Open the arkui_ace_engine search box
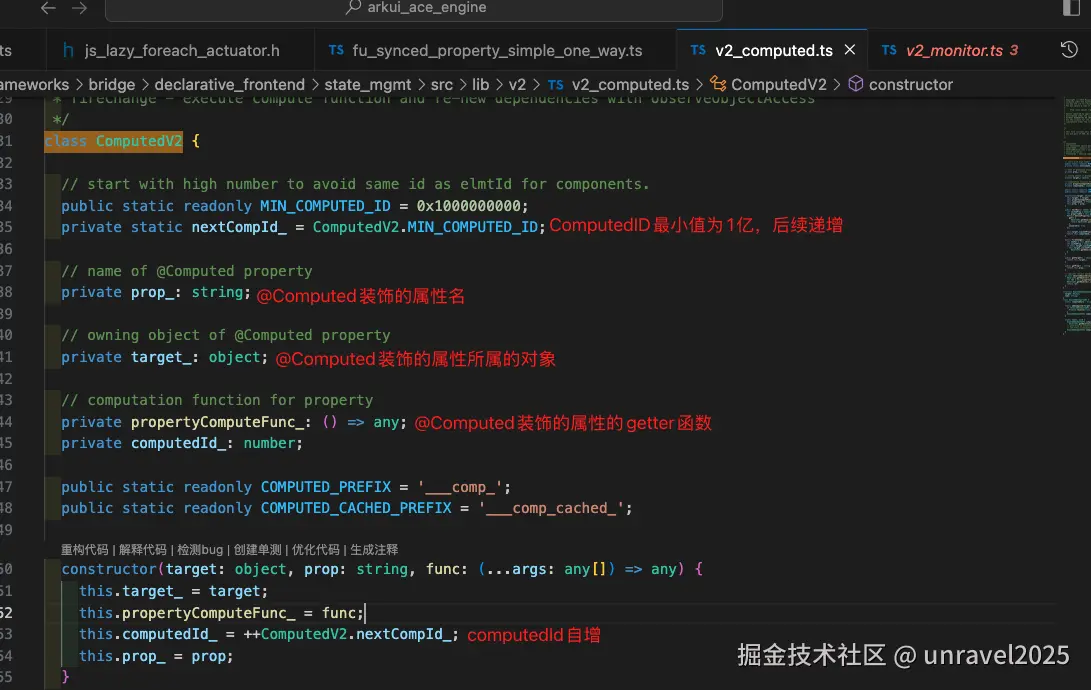Viewport: 1091px width, 690px height. pyautogui.click(x=414, y=8)
